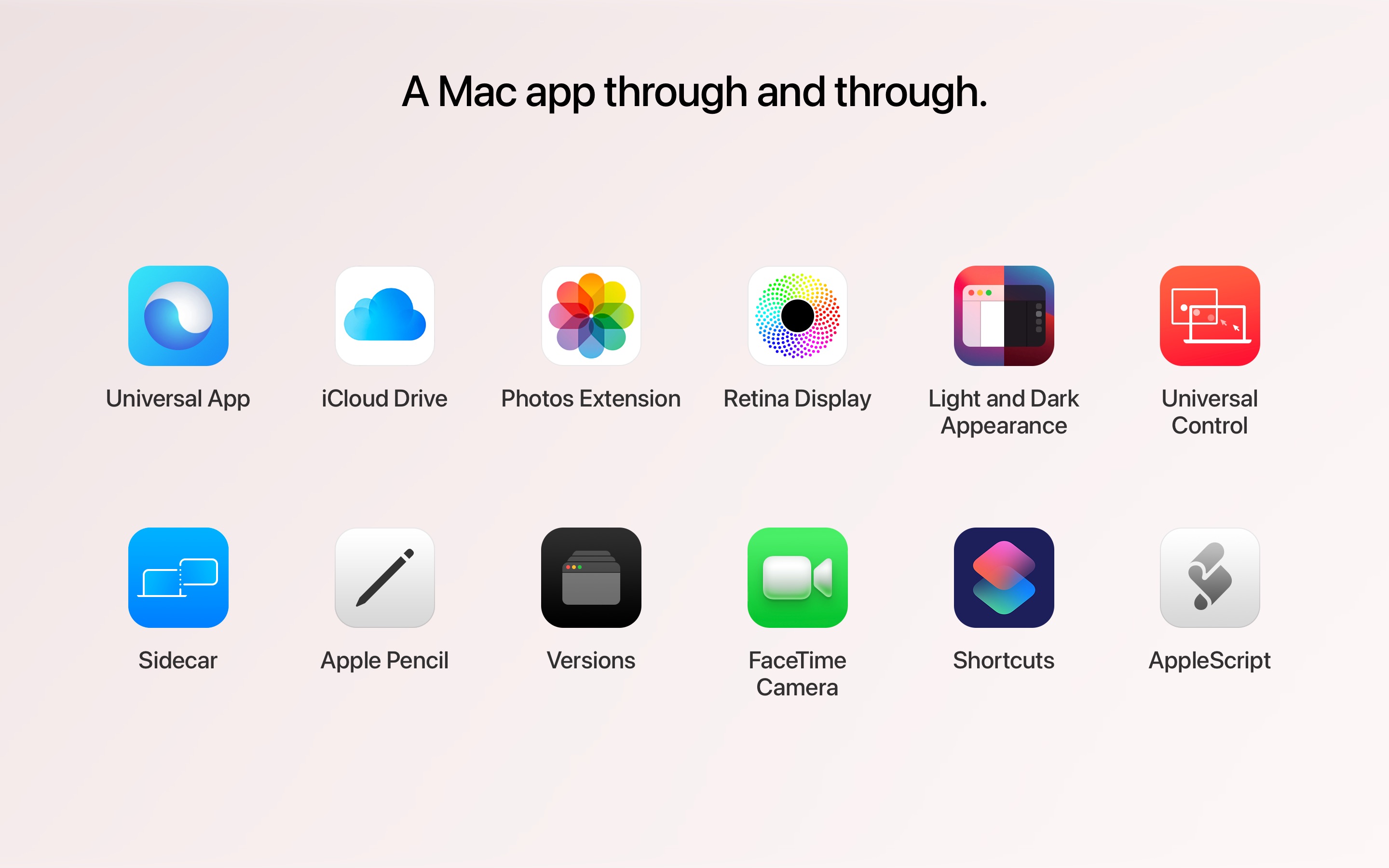Expand AppleScript scripting options
This screenshot has height=868, width=1389.
(x=1210, y=578)
